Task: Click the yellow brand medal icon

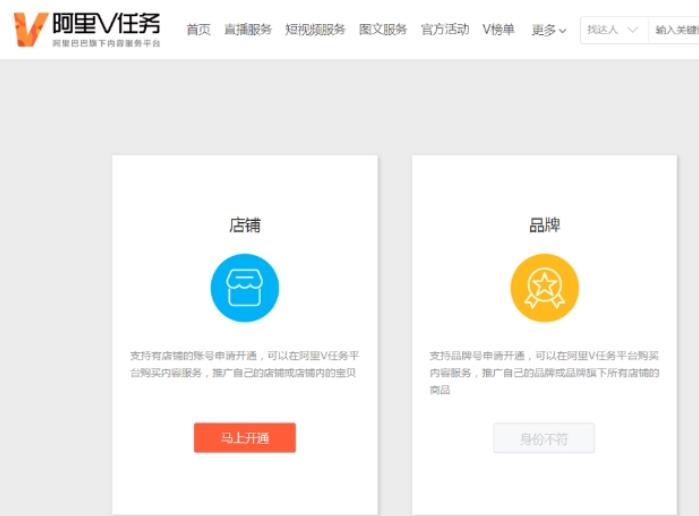Action: [x=544, y=288]
